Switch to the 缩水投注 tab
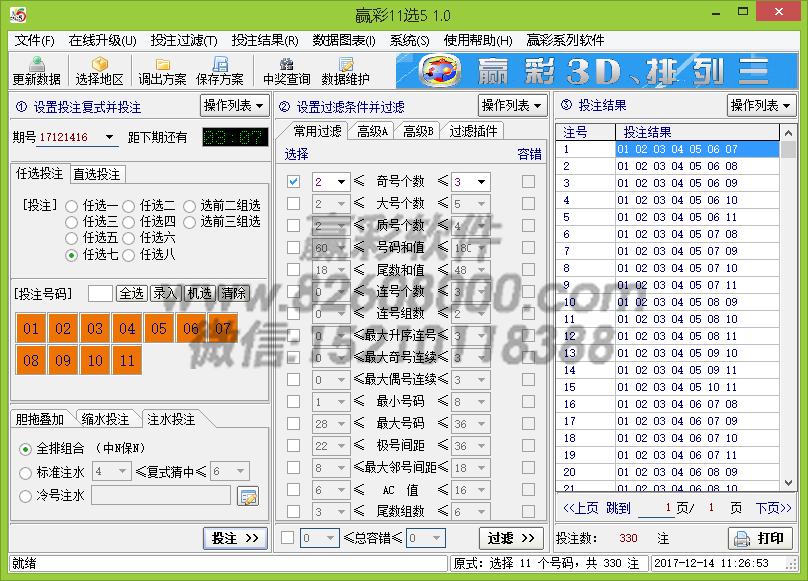 pyautogui.click(x=105, y=419)
